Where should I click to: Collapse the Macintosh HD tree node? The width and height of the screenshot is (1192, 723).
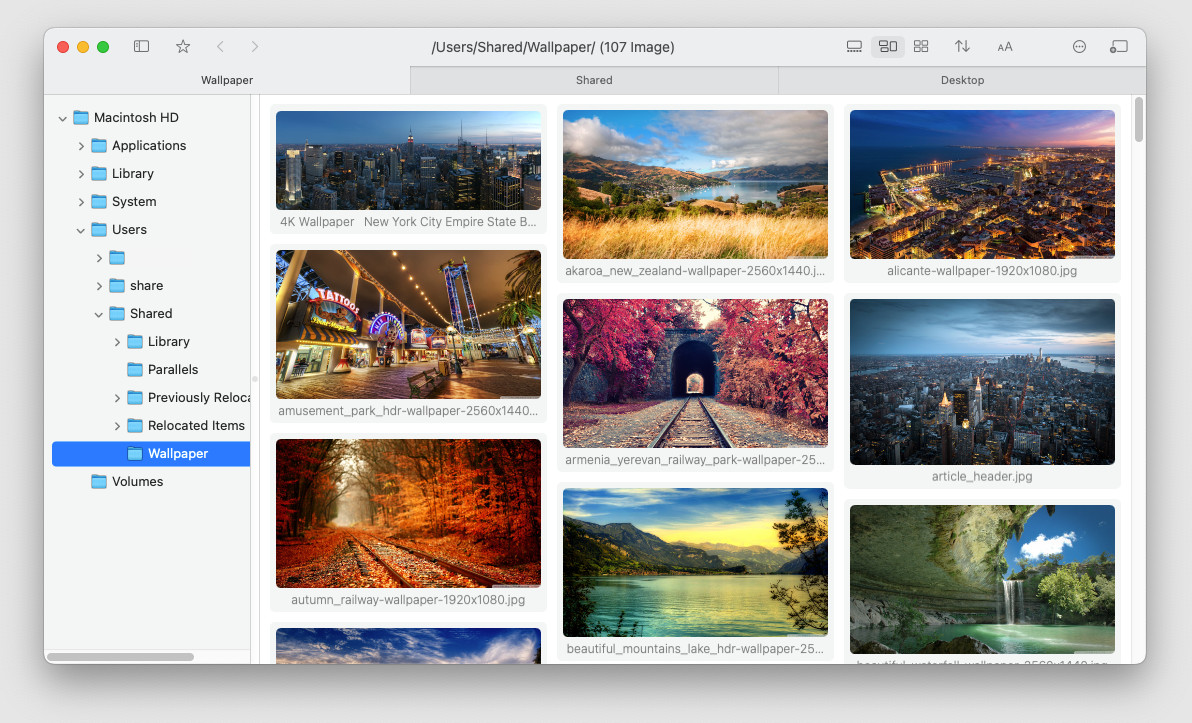pos(62,118)
